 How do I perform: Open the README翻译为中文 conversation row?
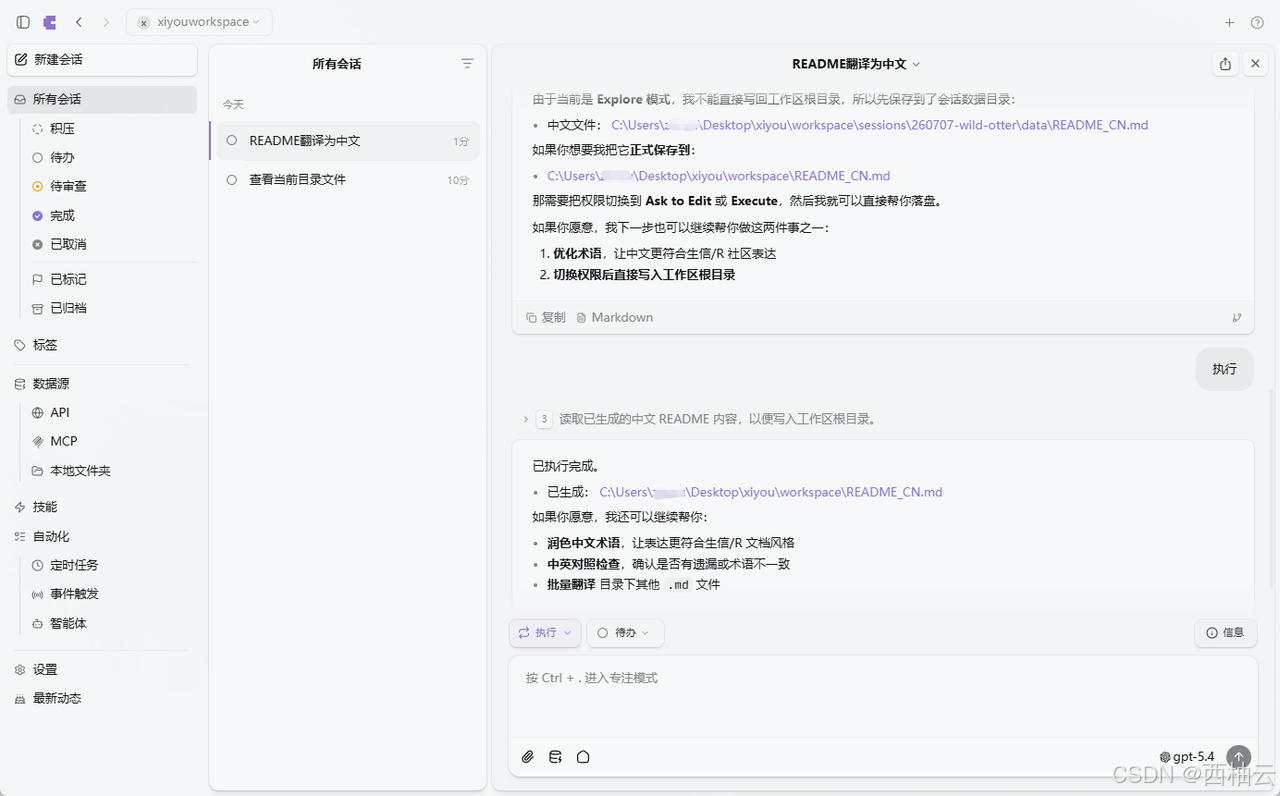click(x=346, y=141)
